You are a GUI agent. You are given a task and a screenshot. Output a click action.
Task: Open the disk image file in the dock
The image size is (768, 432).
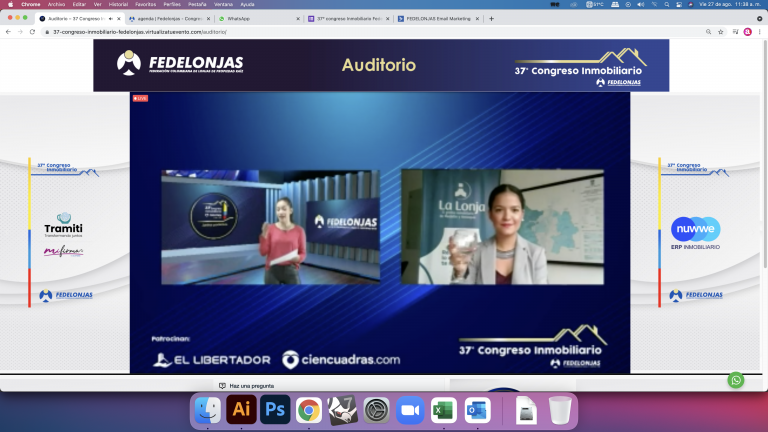pyautogui.click(x=527, y=410)
